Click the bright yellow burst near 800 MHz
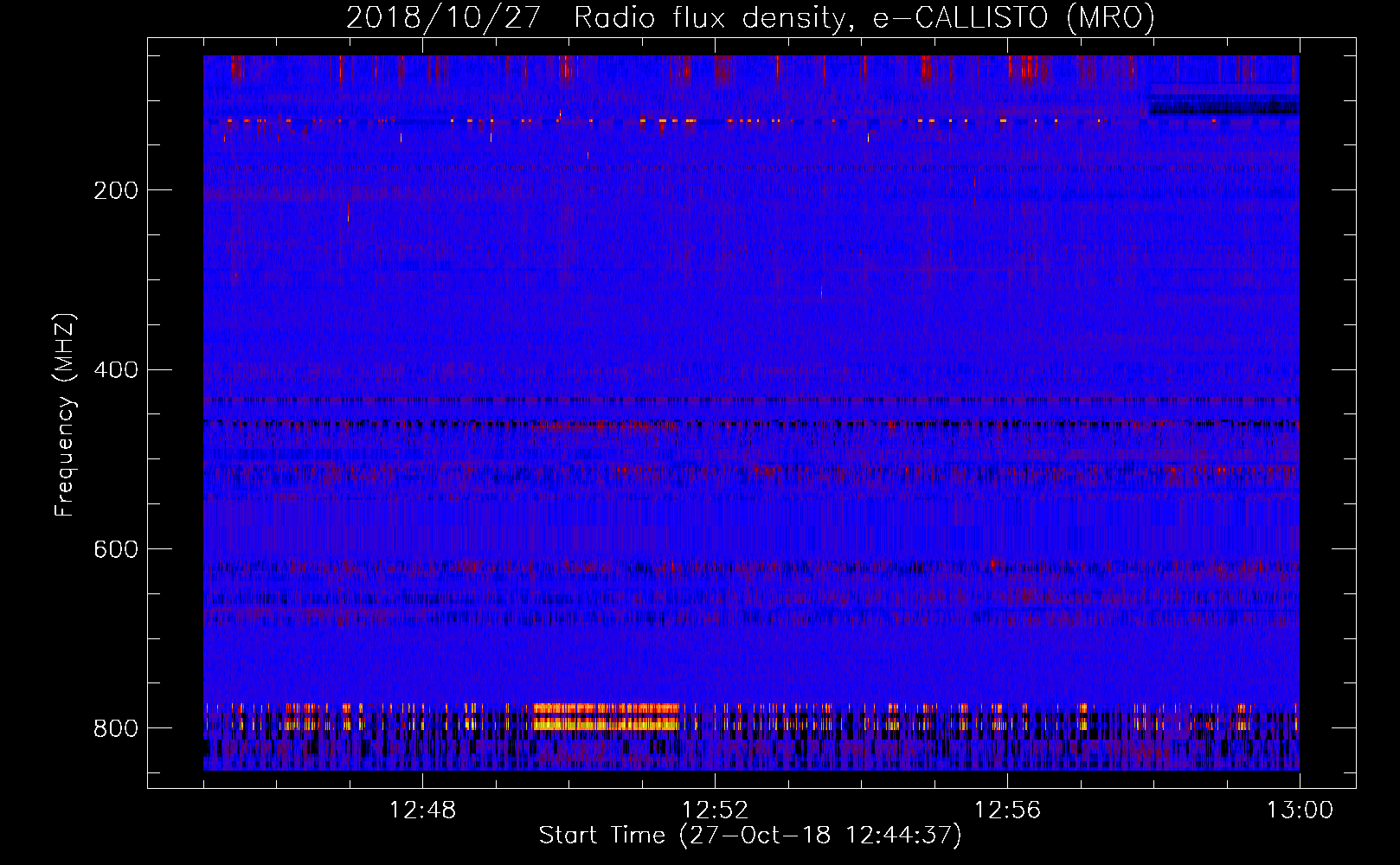1400x865 pixels. pyautogui.click(x=607, y=717)
